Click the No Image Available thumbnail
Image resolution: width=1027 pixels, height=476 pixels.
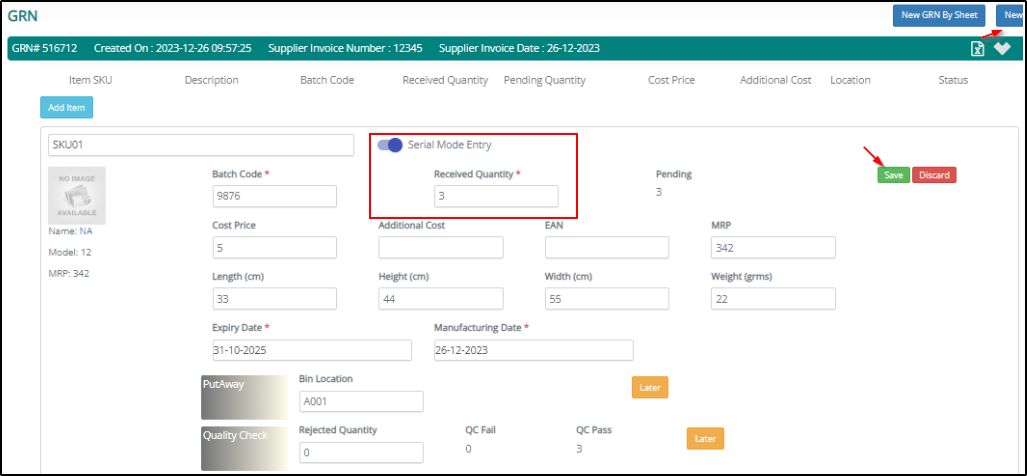pos(77,195)
